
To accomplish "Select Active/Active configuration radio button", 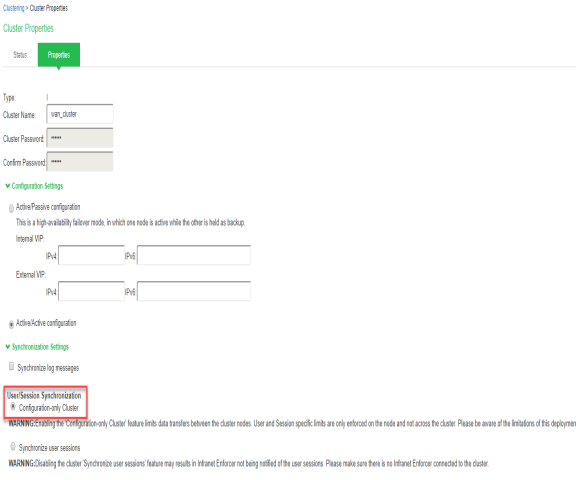I will (11, 324).
